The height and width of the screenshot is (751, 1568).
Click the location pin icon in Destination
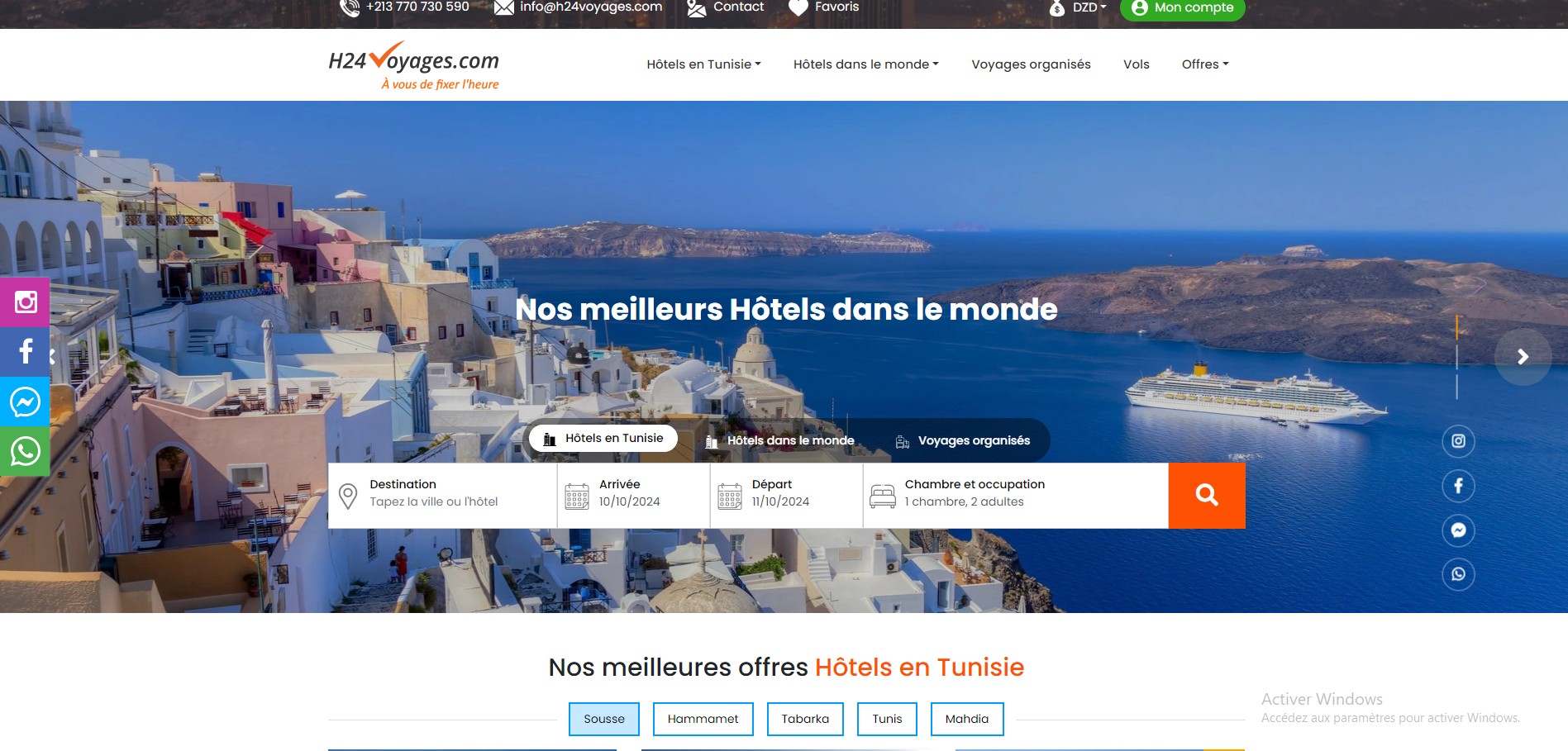click(x=348, y=496)
